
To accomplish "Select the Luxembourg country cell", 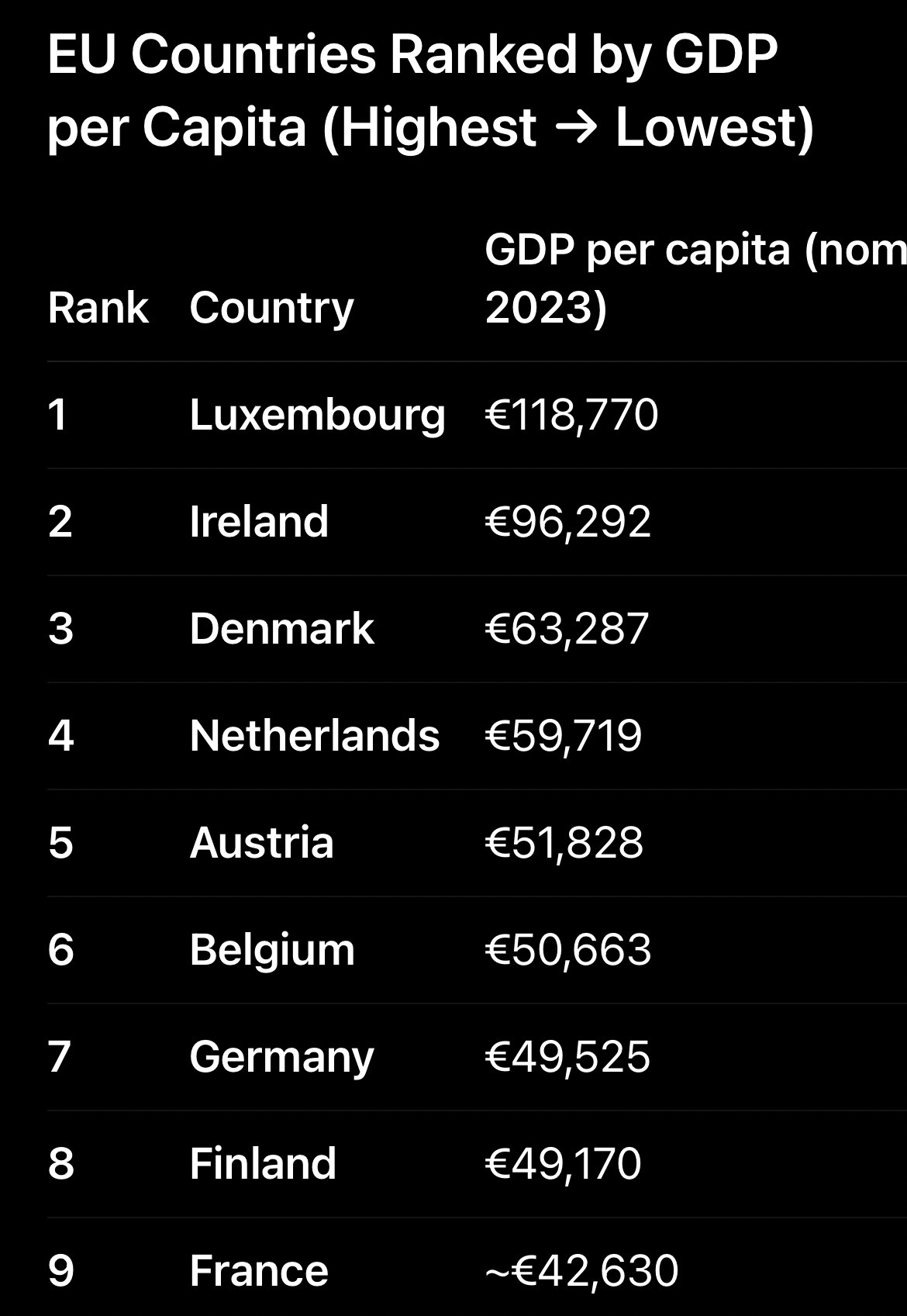I will coord(317,415).
